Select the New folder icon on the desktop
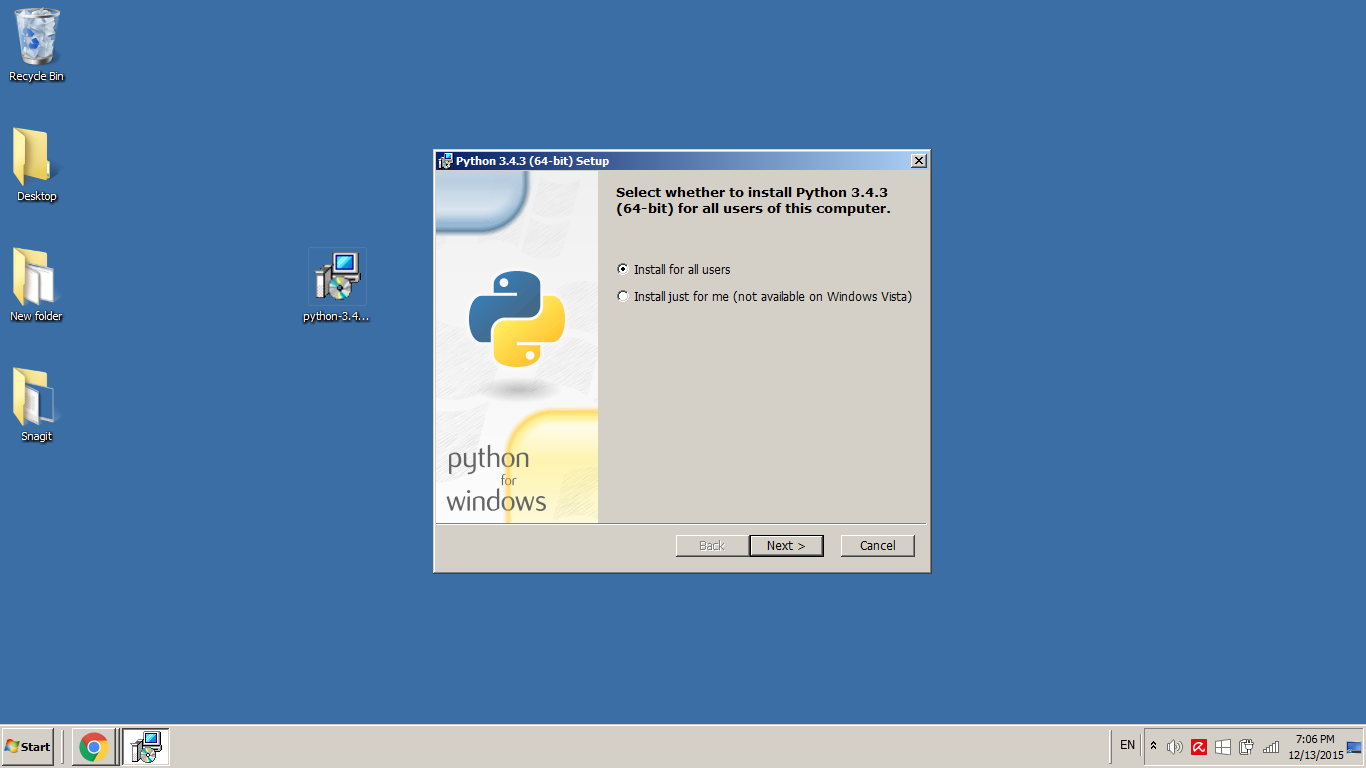This screenshot has width=1366, height=768. 36,285
